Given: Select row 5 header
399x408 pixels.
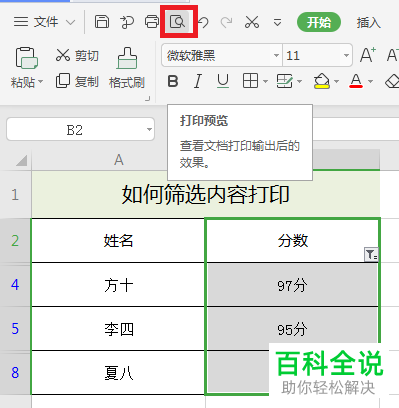Looking at the screenshot, I should tap(15, 329).
